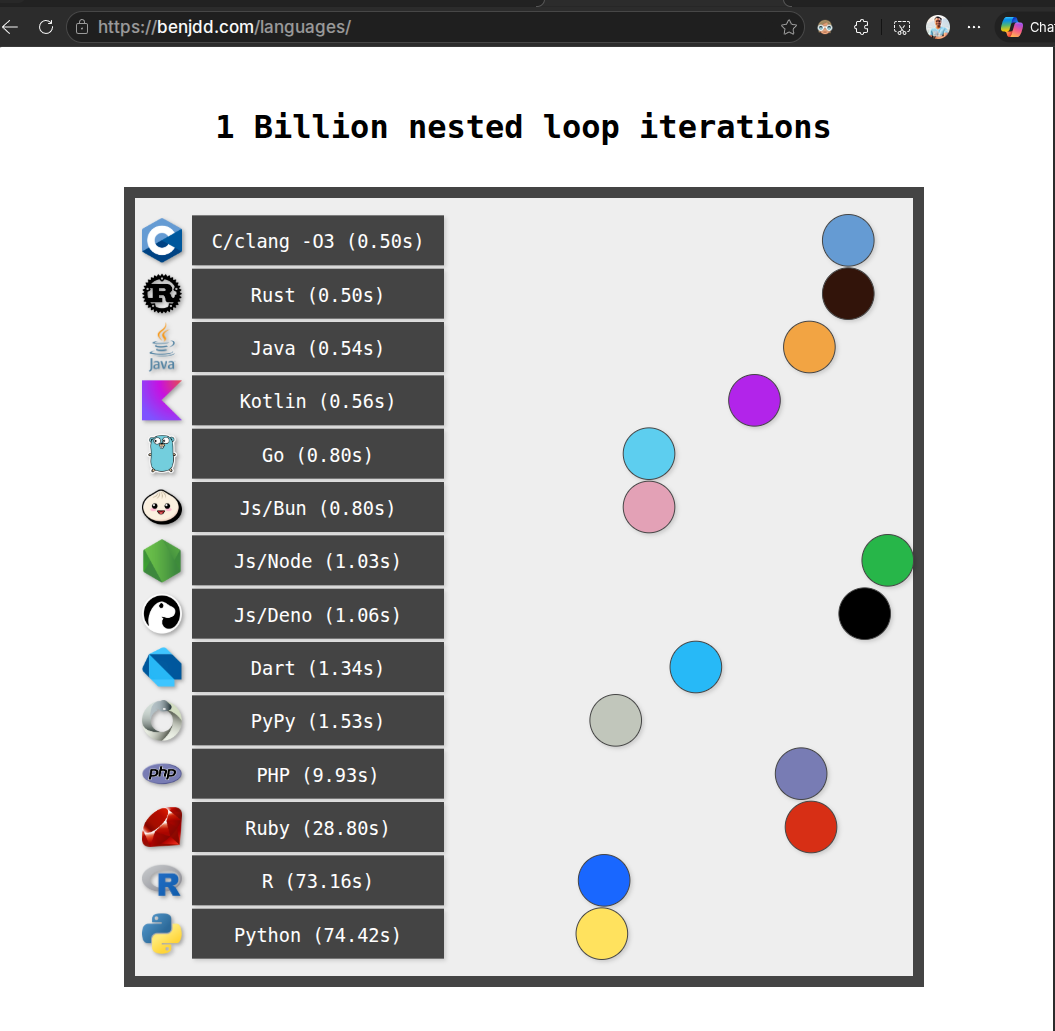Click the C language logo icon

[162, 240]
